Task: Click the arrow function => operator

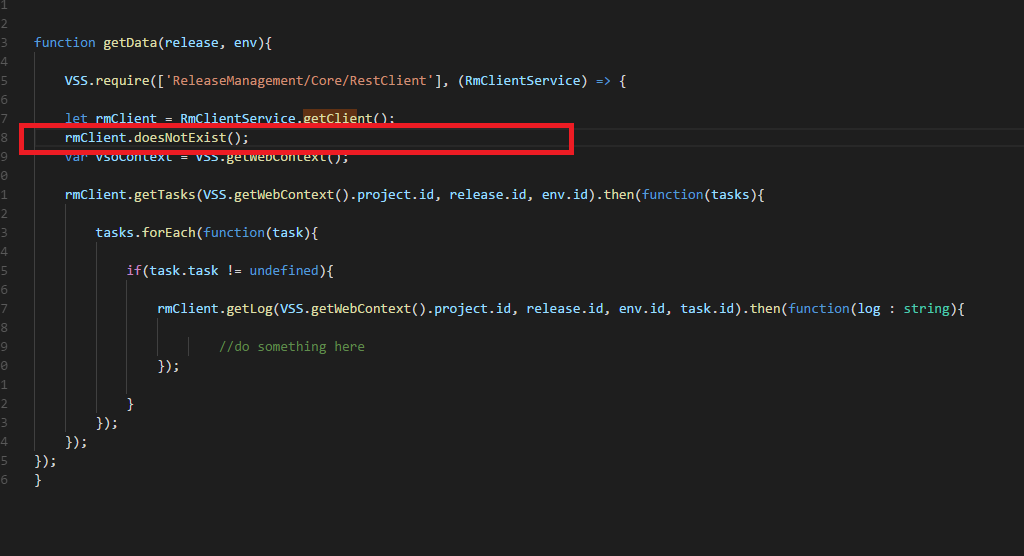Action: pos(603,80)
